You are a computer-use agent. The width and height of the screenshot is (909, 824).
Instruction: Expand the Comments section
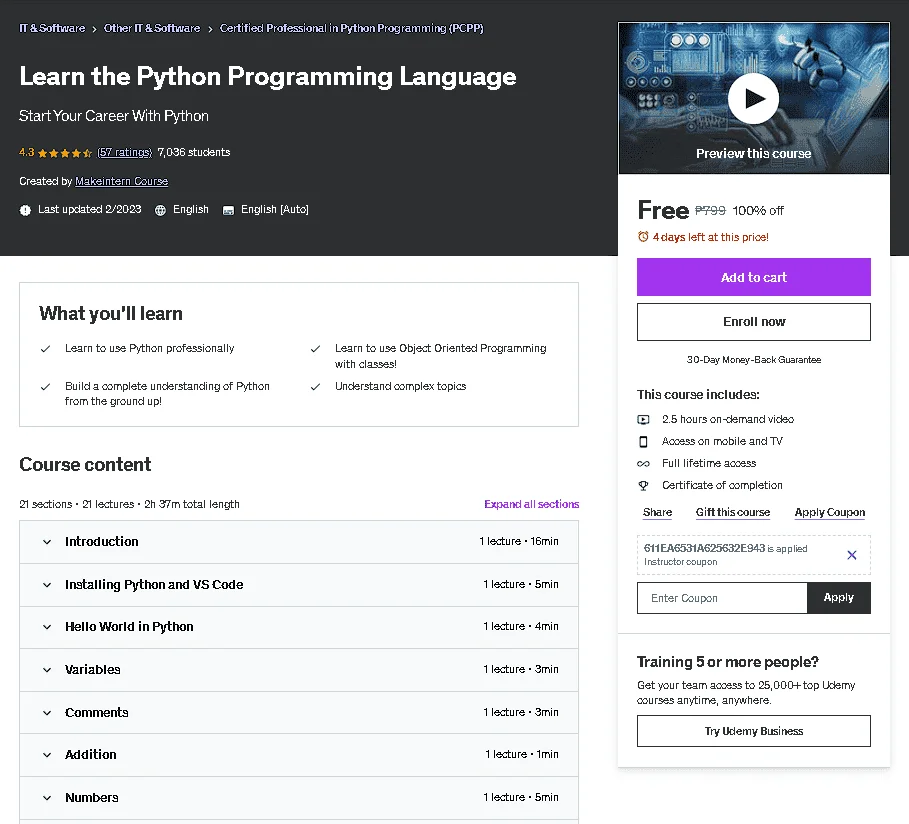[299, 713]
